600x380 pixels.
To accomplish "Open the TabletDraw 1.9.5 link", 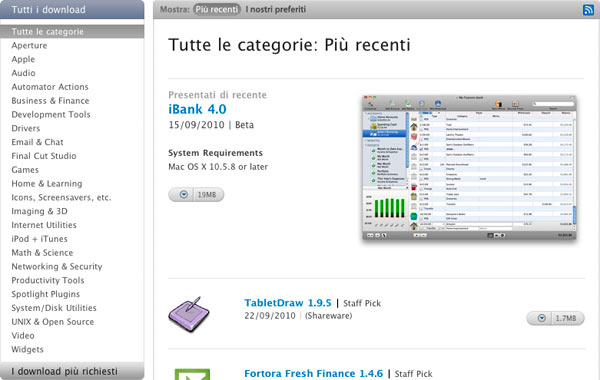I will pos(288,303).
